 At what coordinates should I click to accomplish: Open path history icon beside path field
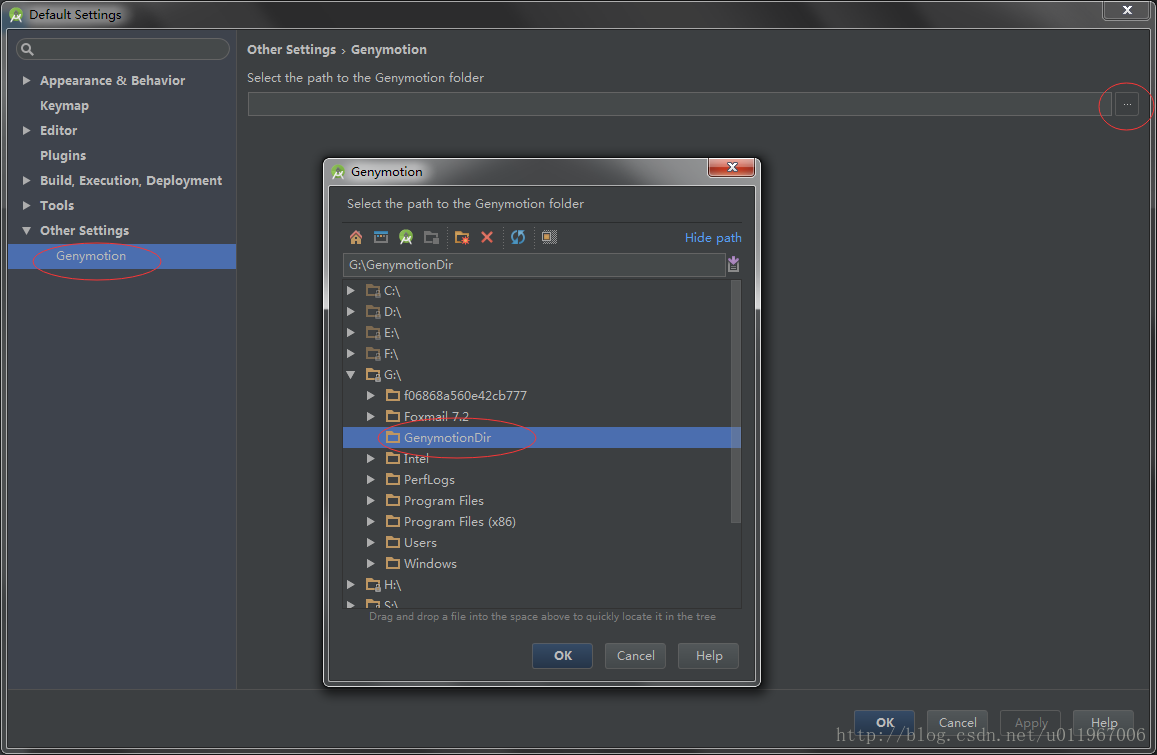click(x=733, y=264)
